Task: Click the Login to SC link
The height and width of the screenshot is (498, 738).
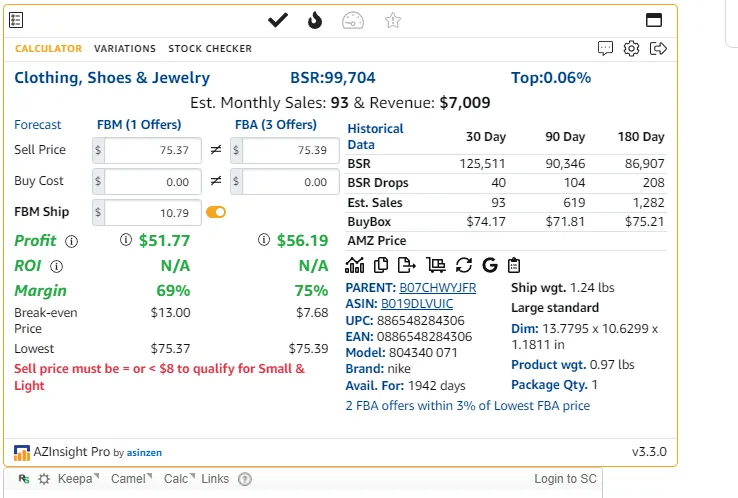Action: [565, 479]
